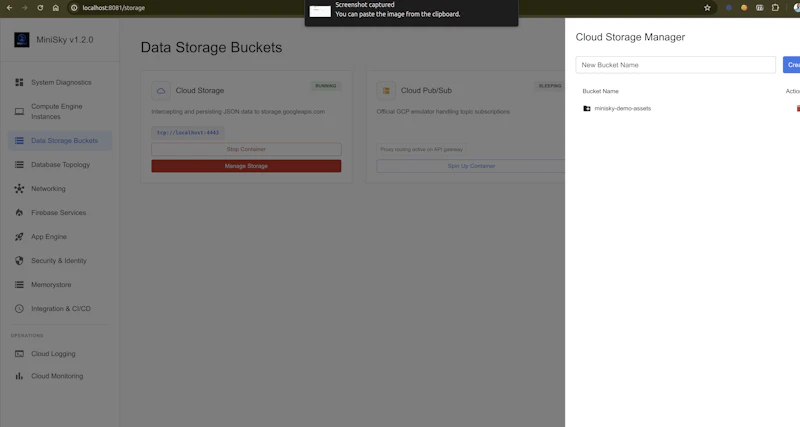800x427 pixels.
Task: Click the blue circle extension icon
Action: [x=729, y=8]
